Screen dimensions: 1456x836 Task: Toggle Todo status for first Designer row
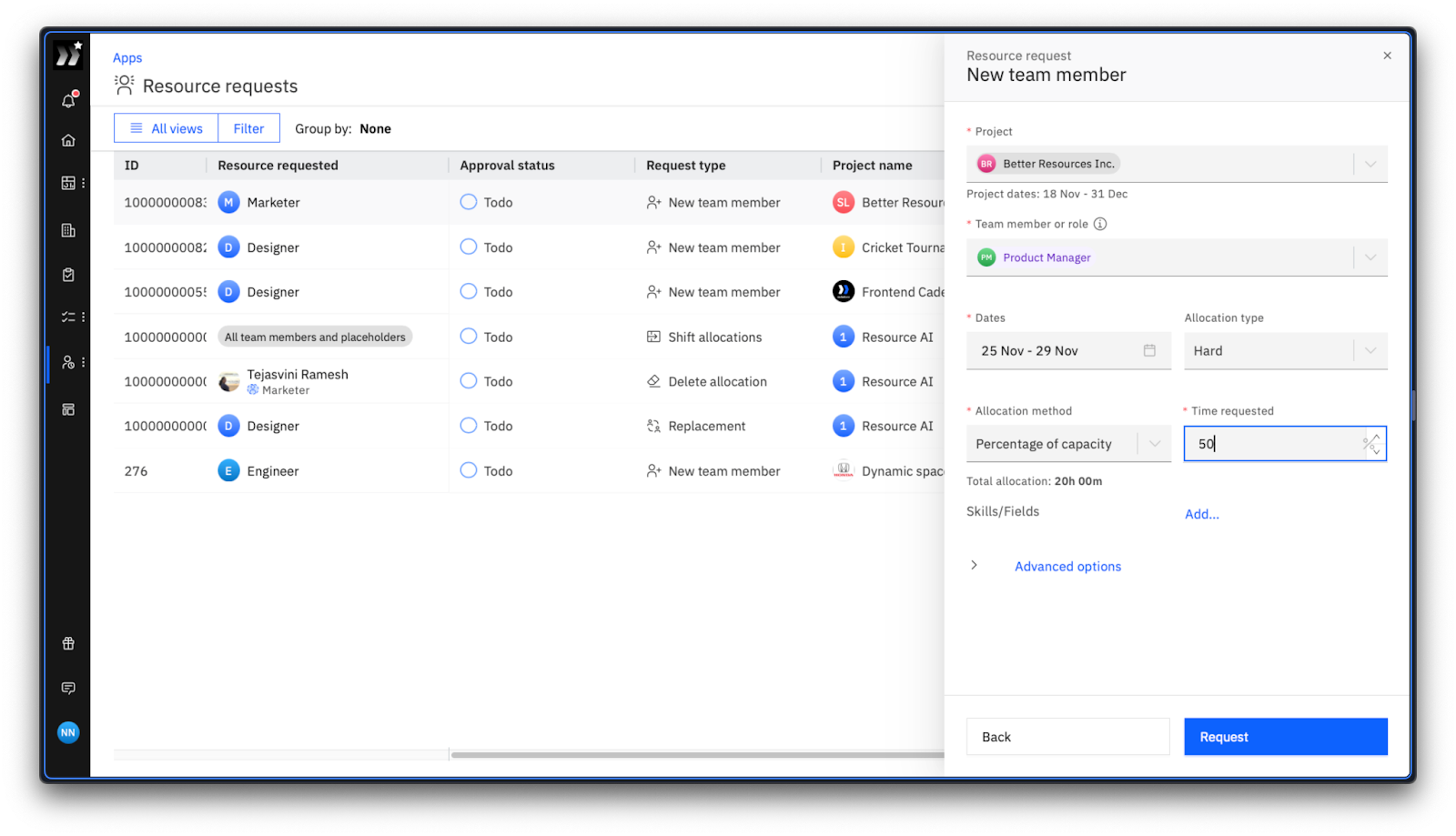click(x=469, y=247)
